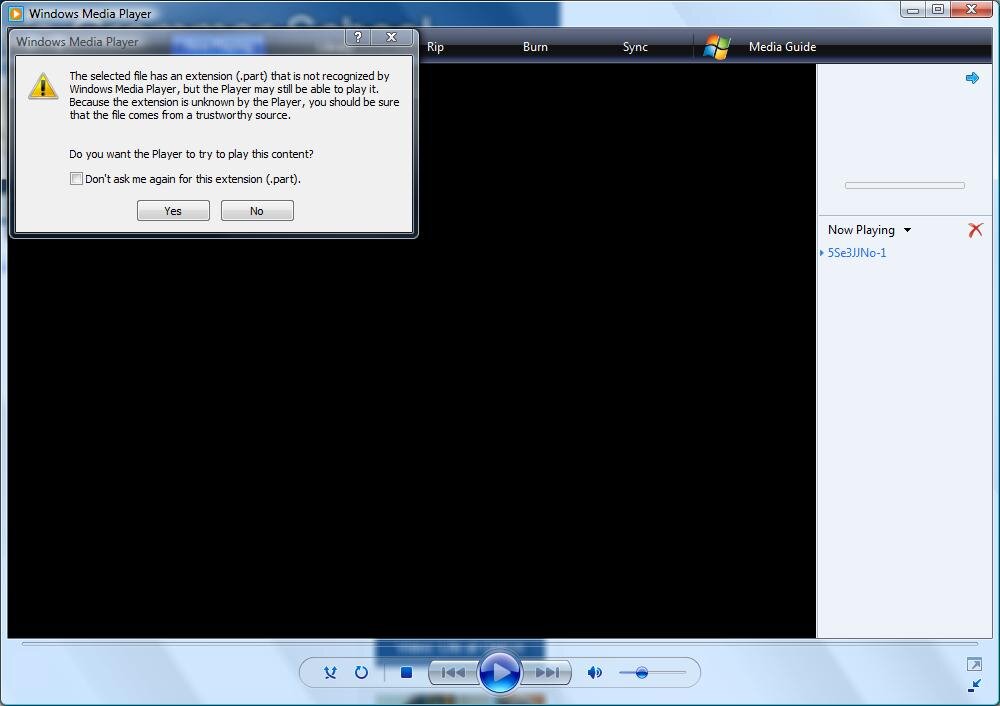Close the Windows Media Player warning dialog

pos(392,37)
